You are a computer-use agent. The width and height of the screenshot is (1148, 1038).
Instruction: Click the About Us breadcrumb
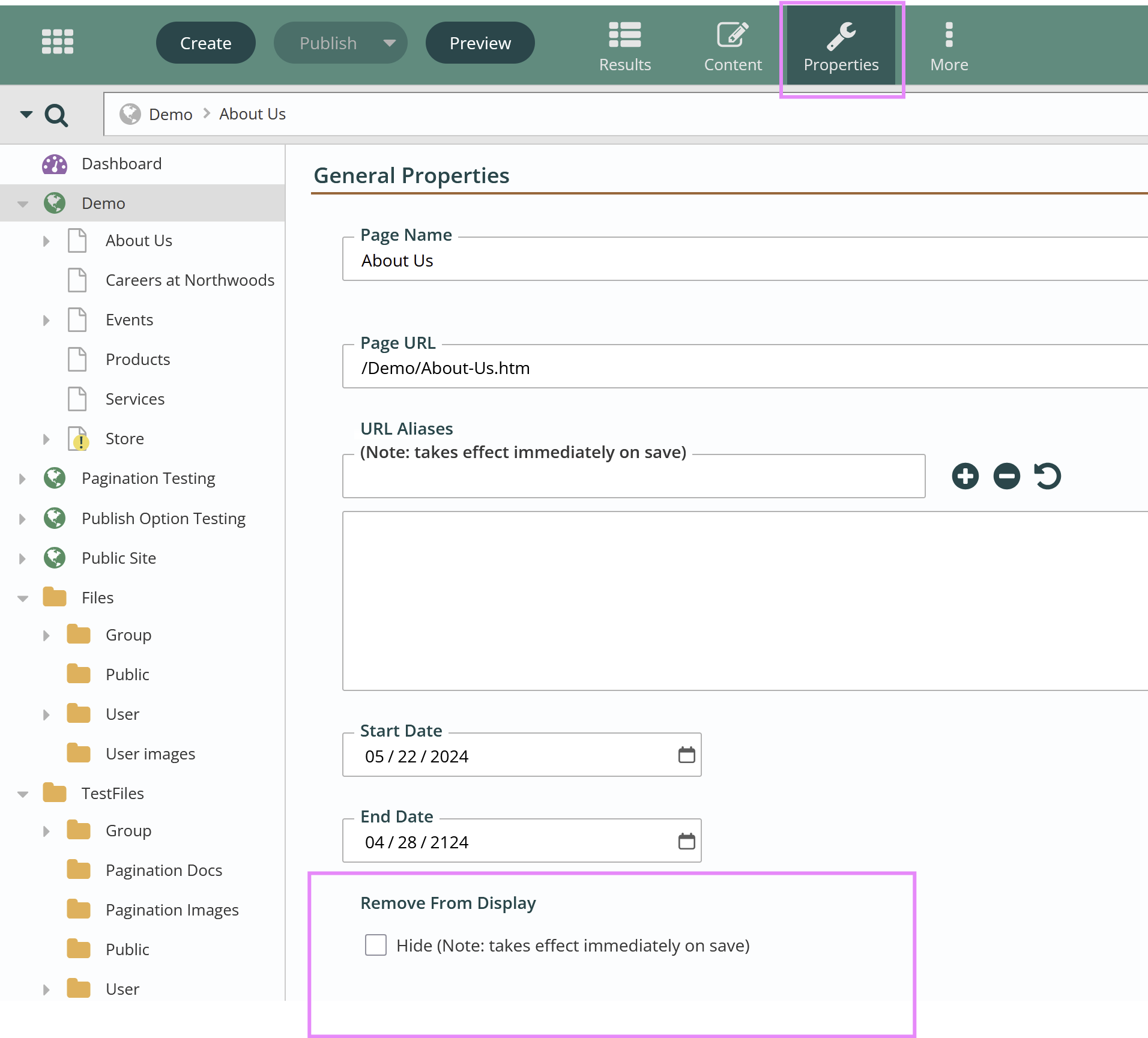(x=252, y=114)
